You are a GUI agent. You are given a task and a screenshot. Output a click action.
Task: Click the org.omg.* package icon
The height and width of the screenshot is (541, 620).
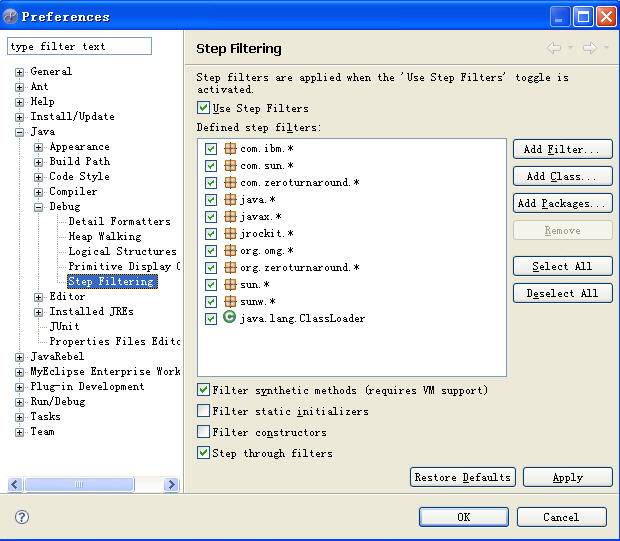[230, 251]
